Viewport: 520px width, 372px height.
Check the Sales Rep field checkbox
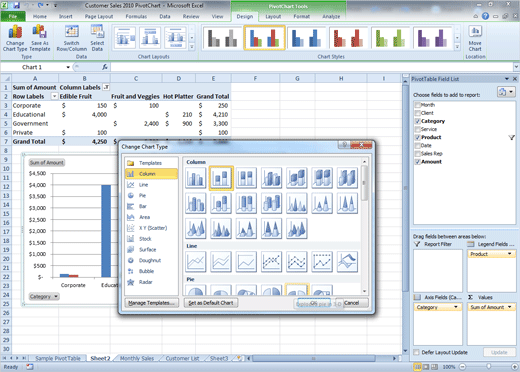(417, 154)
